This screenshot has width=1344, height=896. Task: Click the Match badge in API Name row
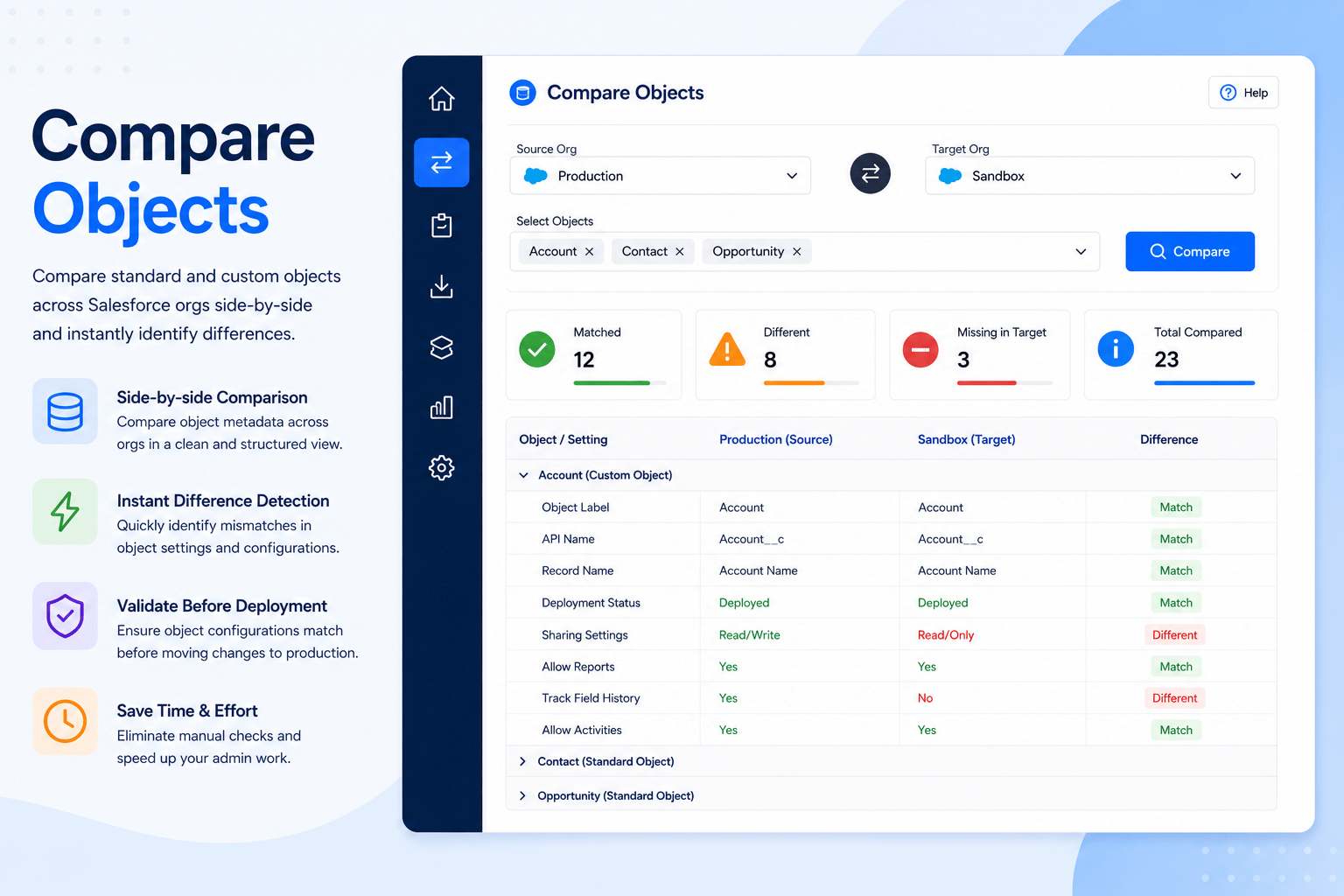pos(1176,539)
